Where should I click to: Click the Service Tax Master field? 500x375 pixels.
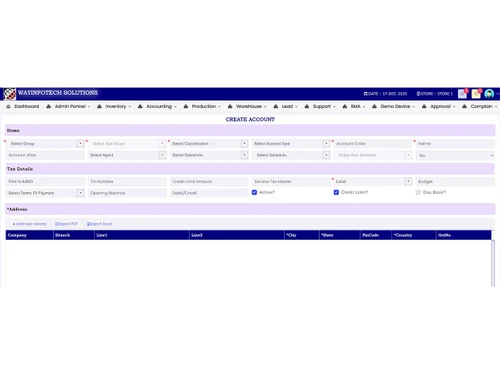click(291, 181)
